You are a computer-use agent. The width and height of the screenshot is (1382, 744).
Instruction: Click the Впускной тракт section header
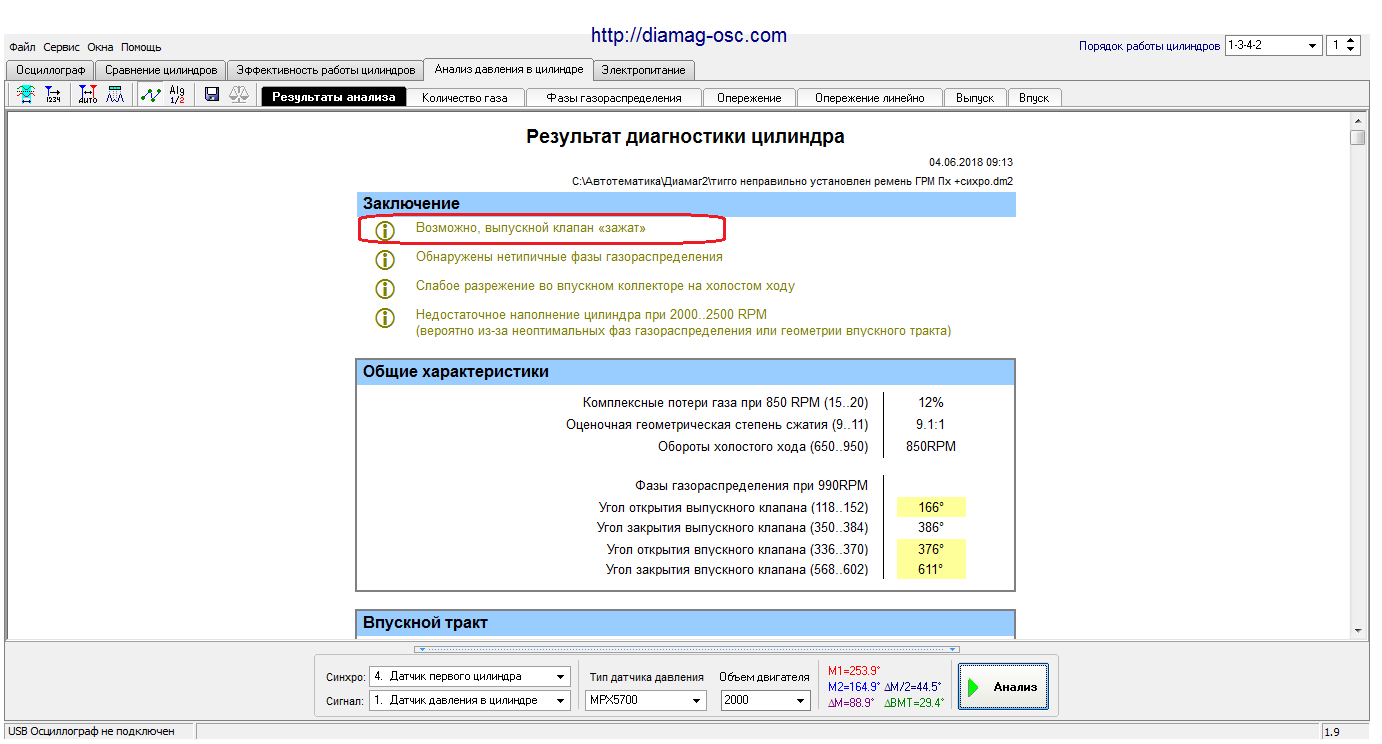point(686,623)
